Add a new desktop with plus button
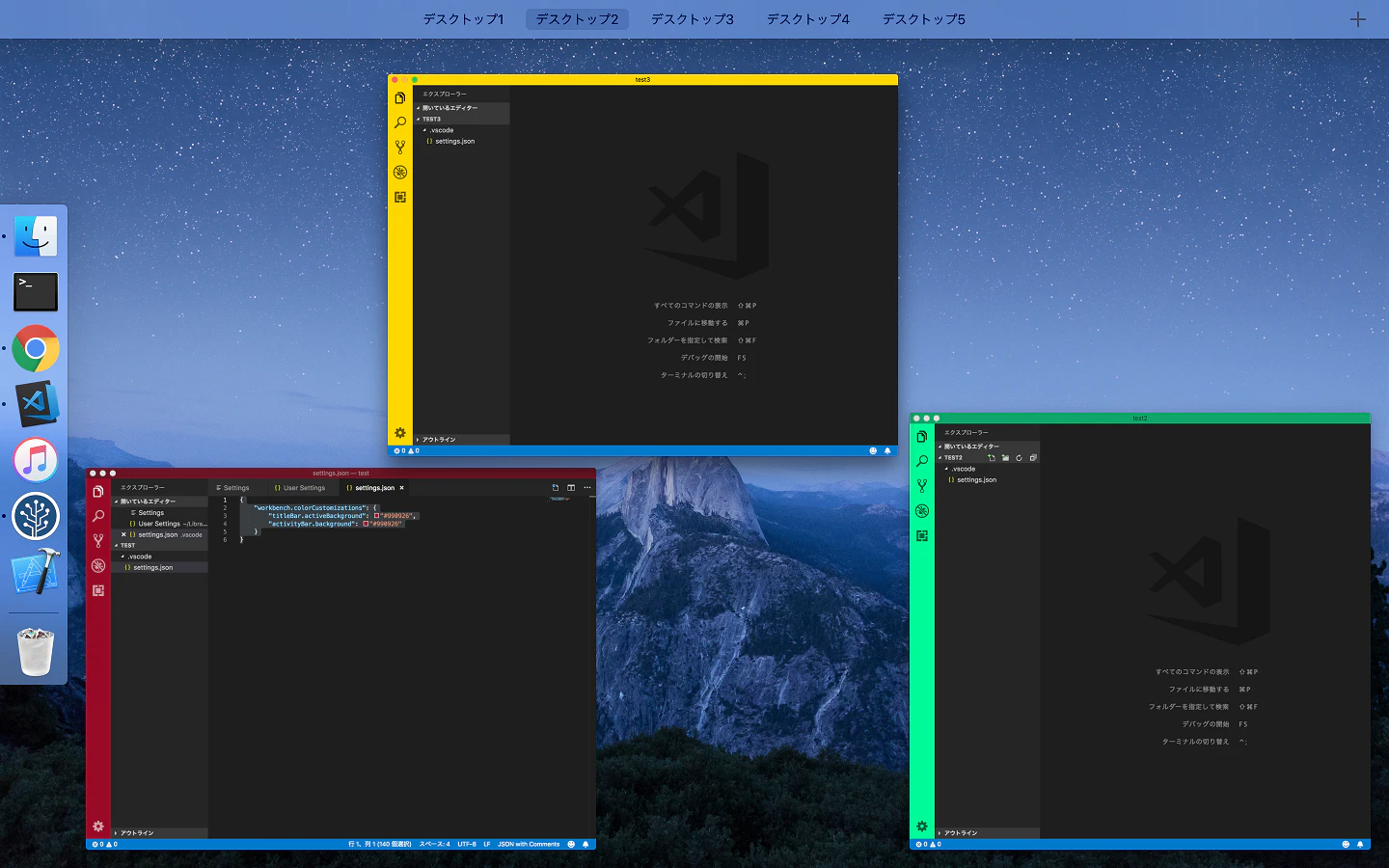The width and height of the screenshot is (1389, 868). (1358, 19)
